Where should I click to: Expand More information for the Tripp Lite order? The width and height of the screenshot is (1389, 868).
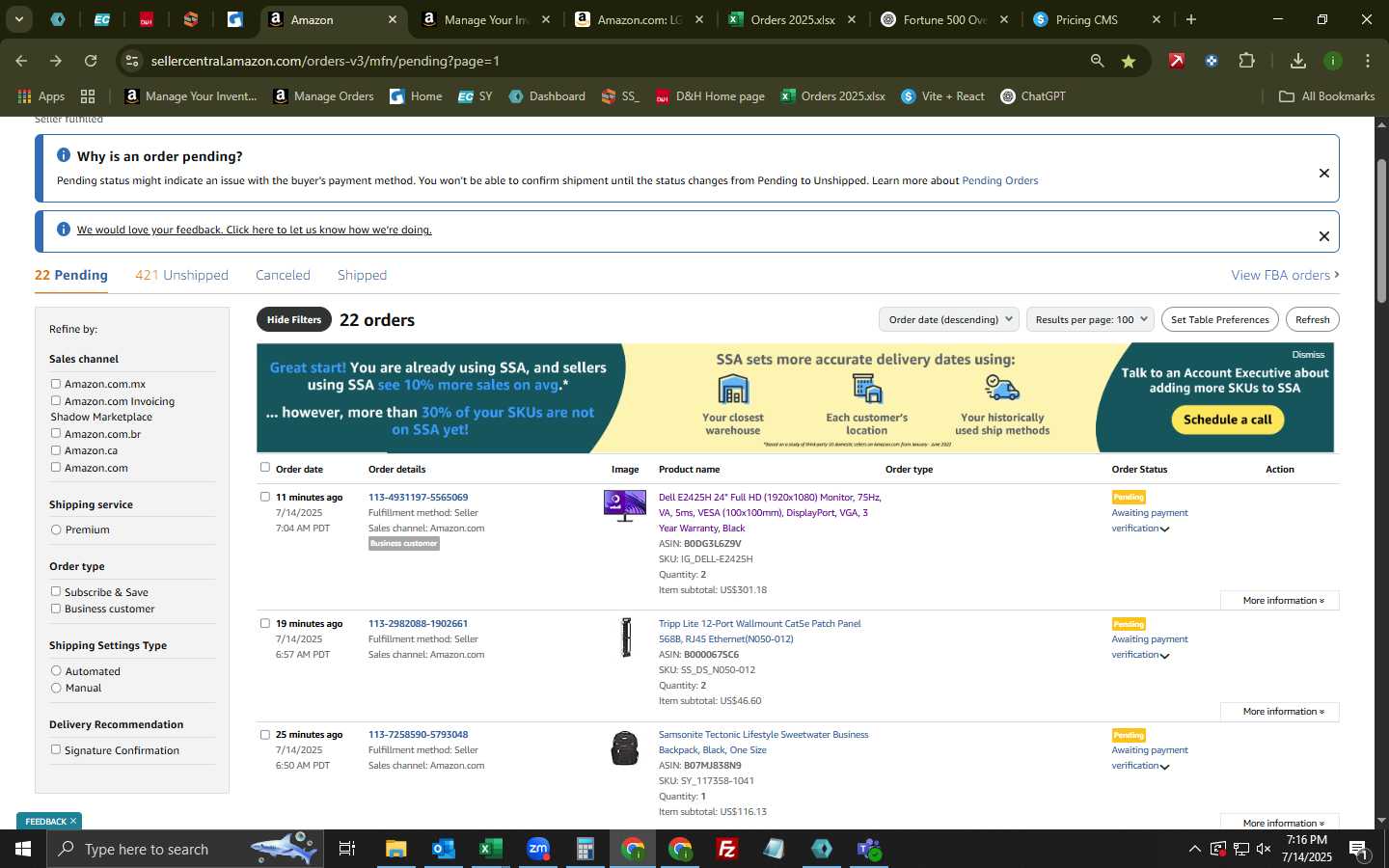pyautogui.click(x=1280, y=711)
